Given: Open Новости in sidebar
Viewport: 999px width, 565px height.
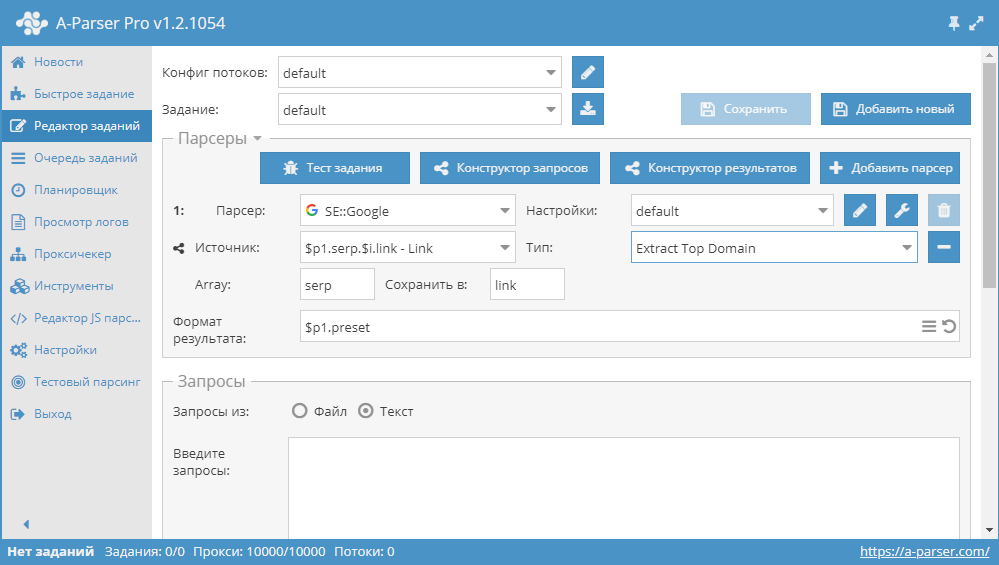Looking at the screenshot, I should [x=76, y=62].
